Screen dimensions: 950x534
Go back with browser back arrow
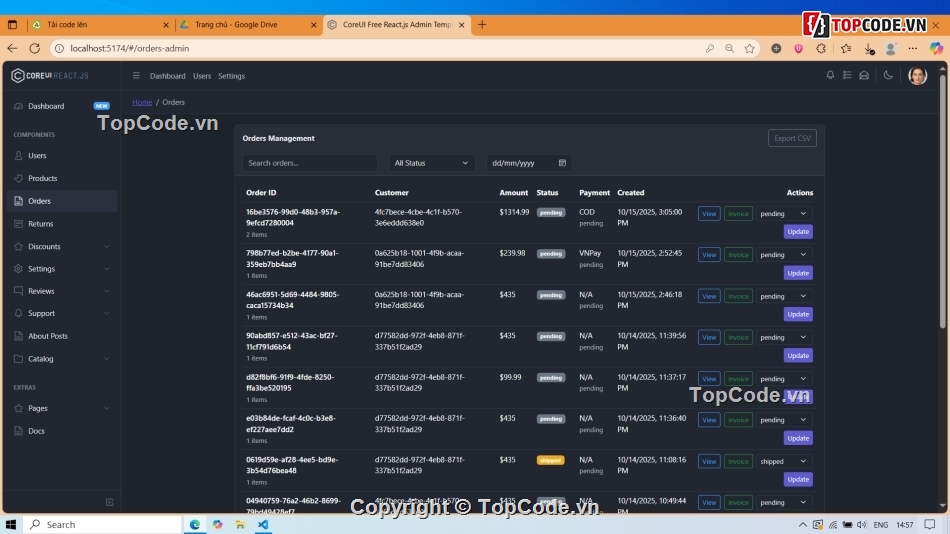[13, 48]
